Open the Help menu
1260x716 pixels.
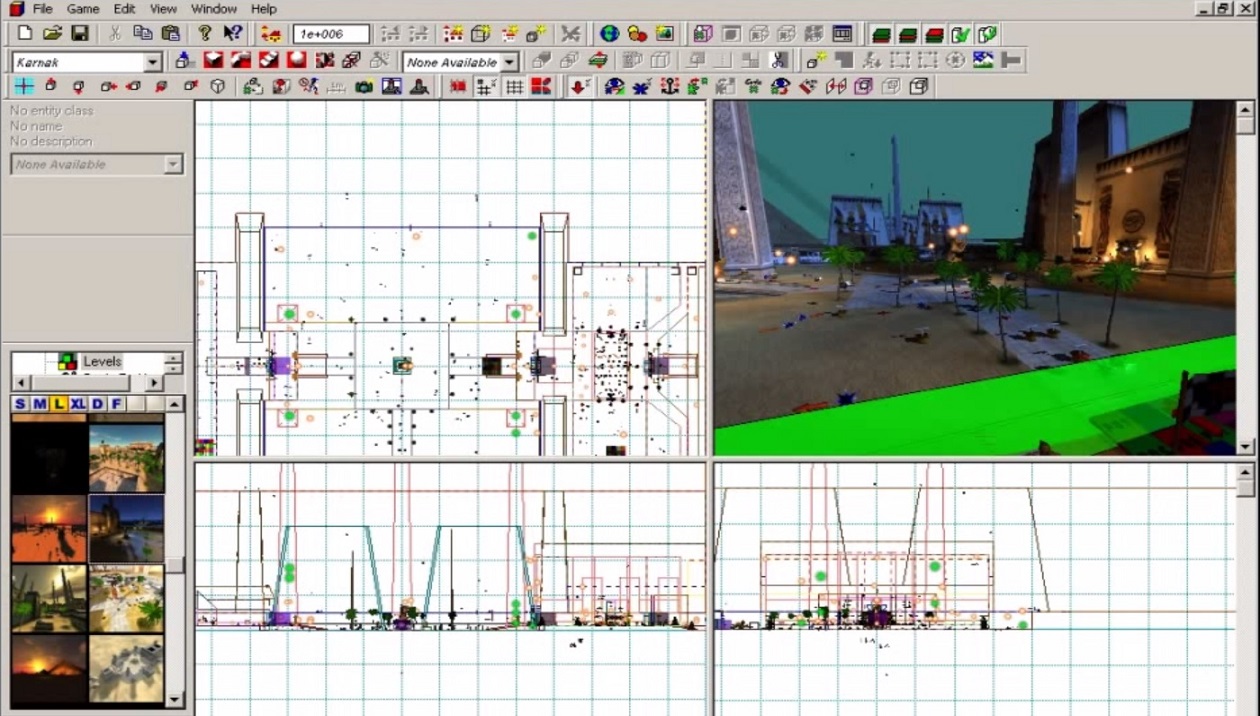pos(264,9)
